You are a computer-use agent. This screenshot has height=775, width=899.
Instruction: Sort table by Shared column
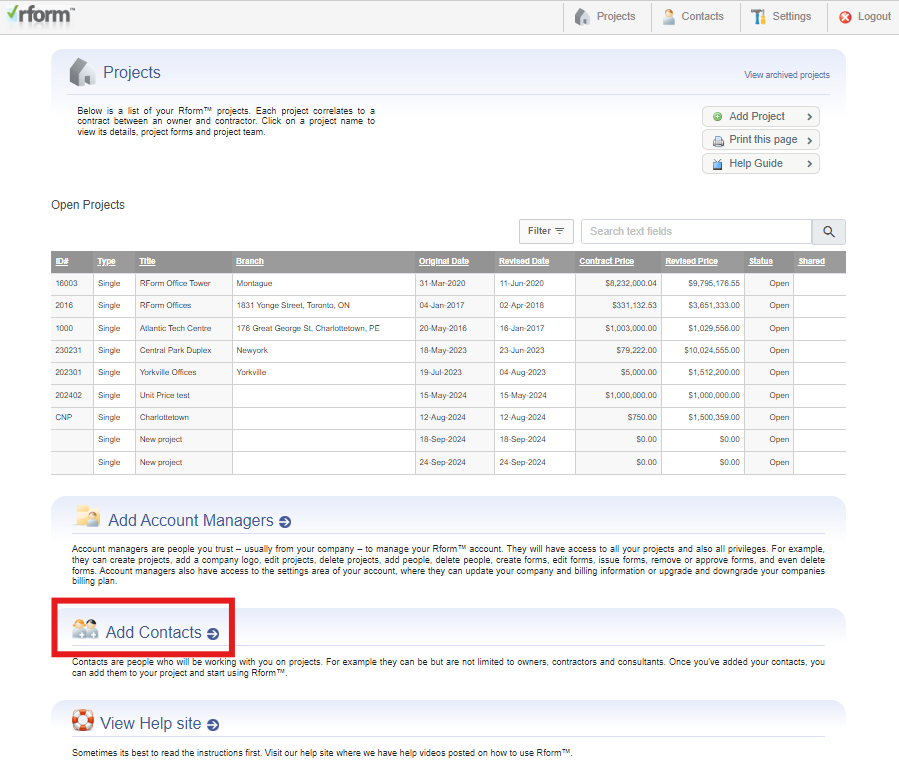pyautogui.click(x=812, y=261)
